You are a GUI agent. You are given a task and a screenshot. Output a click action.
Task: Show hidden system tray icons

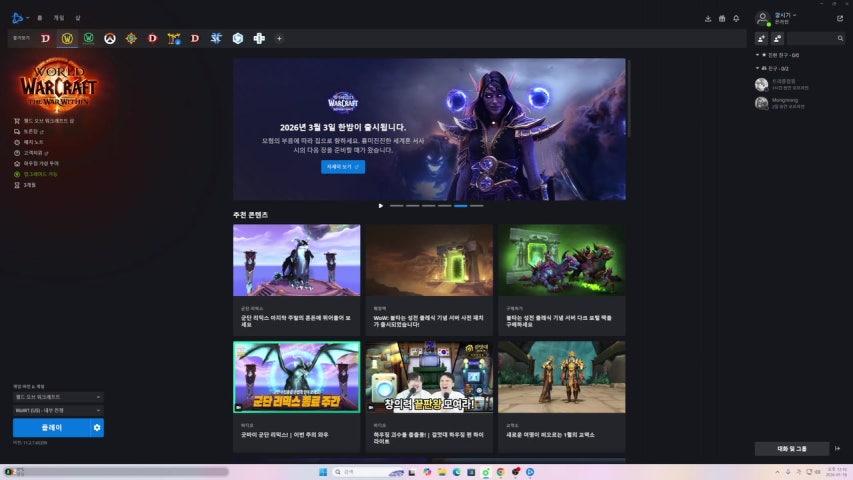[x=777, y=472]
